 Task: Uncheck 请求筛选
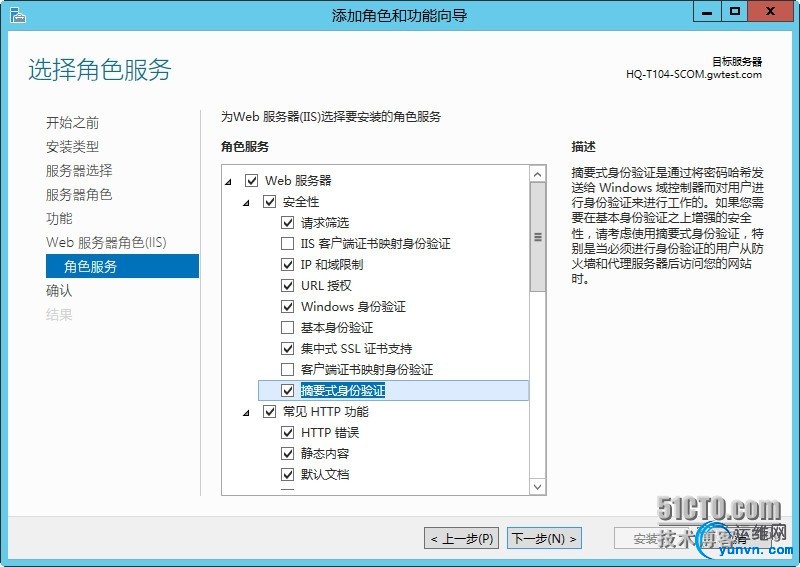288,223
